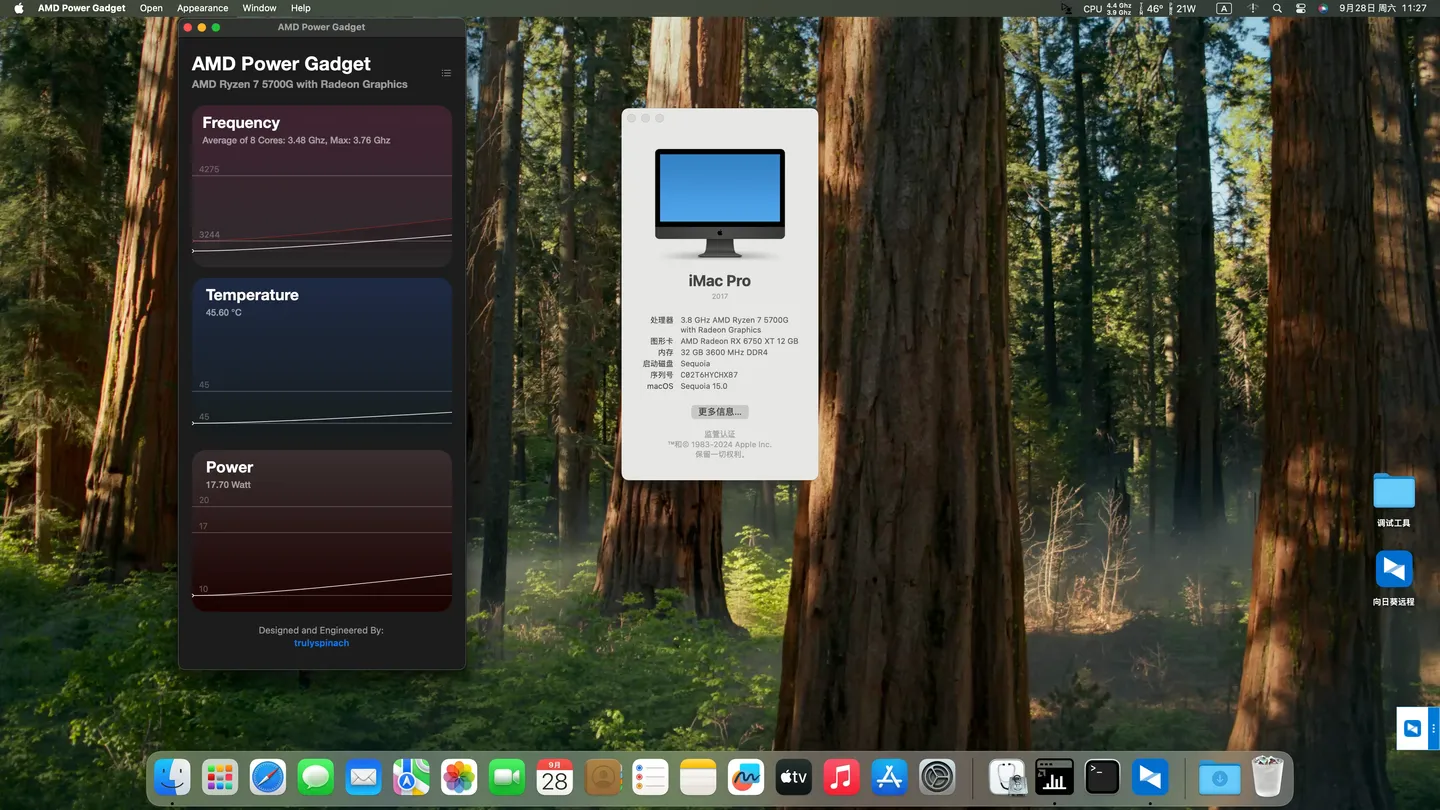This screenshot has height=810, width=1440.
Task: Open Safari from the dock
Action: coord(267,777)
